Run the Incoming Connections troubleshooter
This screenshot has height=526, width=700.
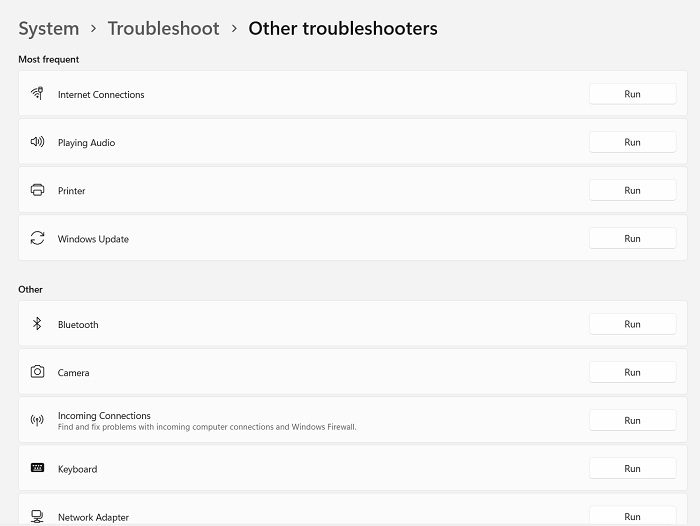point(632,421)
